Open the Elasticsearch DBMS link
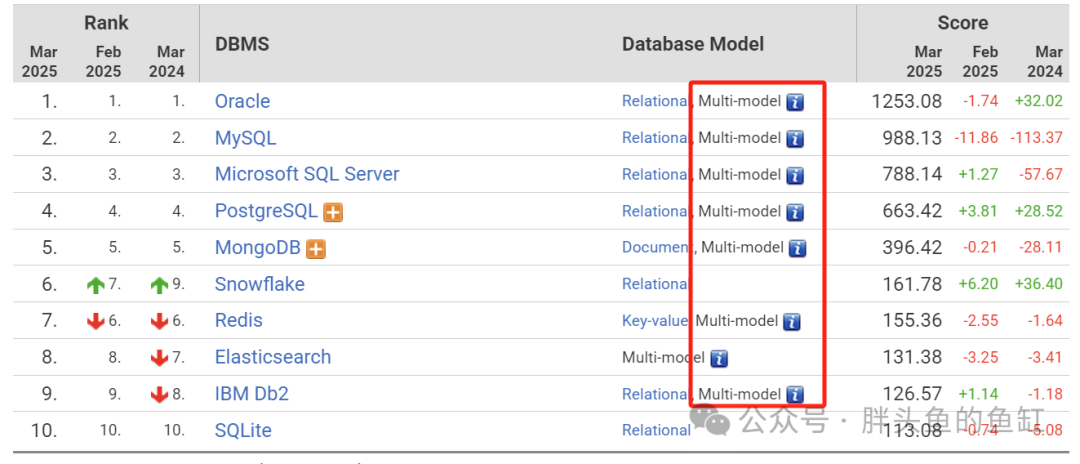The image size is (1080, 464). tap(273, 357)
